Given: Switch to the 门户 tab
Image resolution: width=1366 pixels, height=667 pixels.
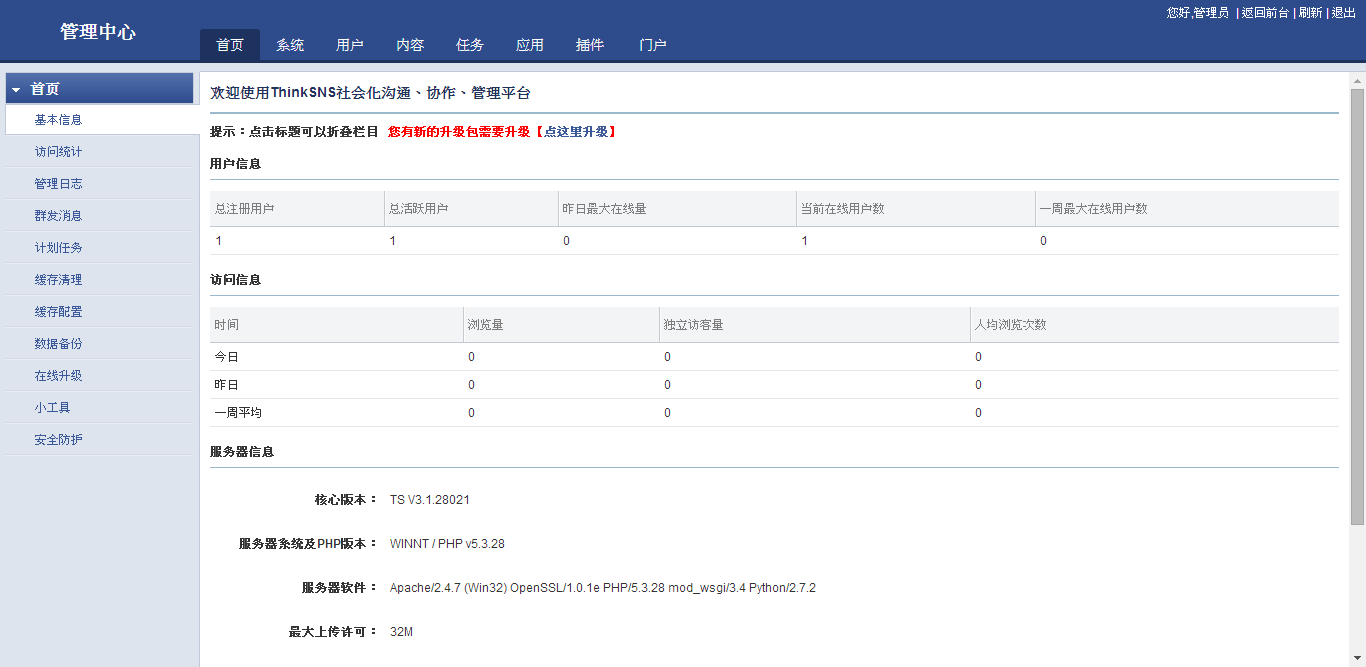Looking at the screenshot, I should pos(652,45).
